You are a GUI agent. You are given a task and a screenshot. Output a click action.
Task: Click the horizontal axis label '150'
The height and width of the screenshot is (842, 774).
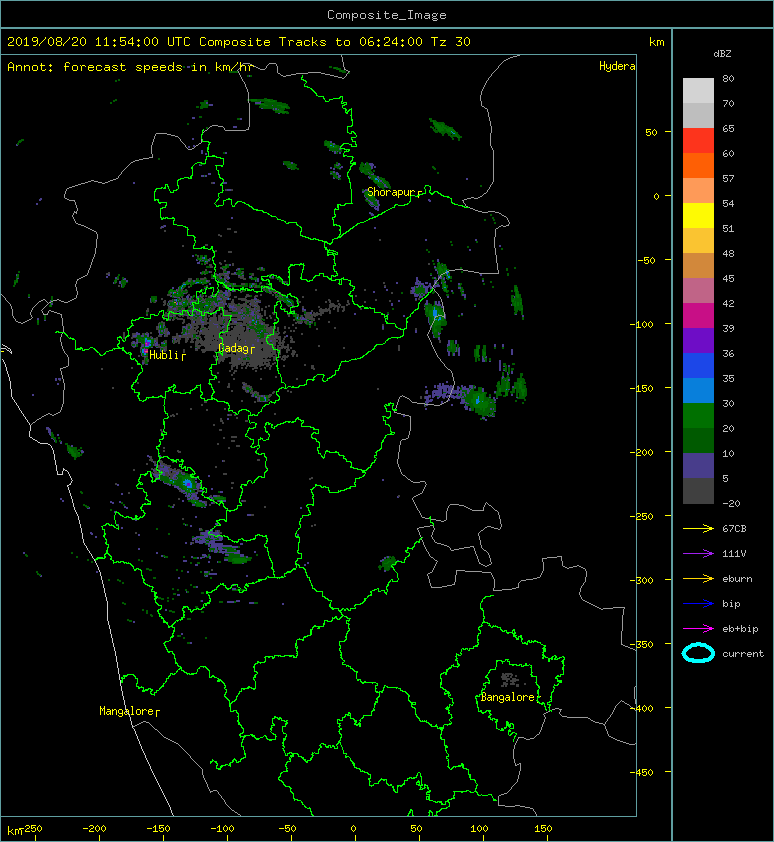[543, 829]
